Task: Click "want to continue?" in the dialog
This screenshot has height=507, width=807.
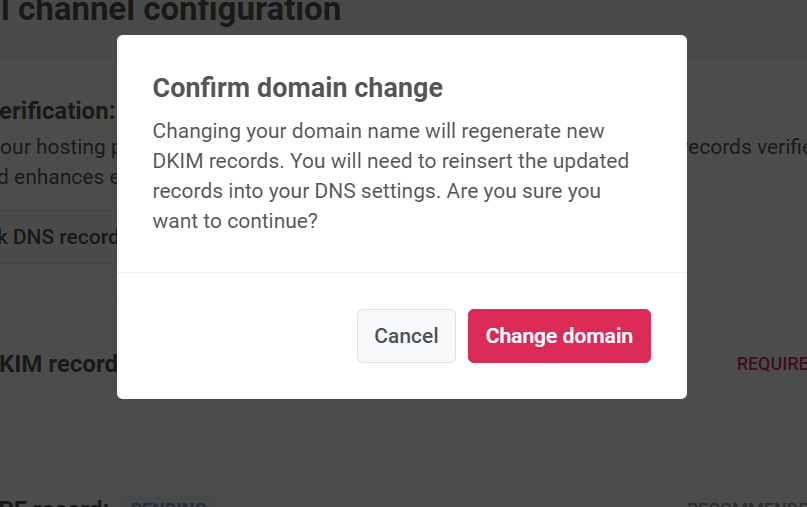Action: (x=235, y=220)
